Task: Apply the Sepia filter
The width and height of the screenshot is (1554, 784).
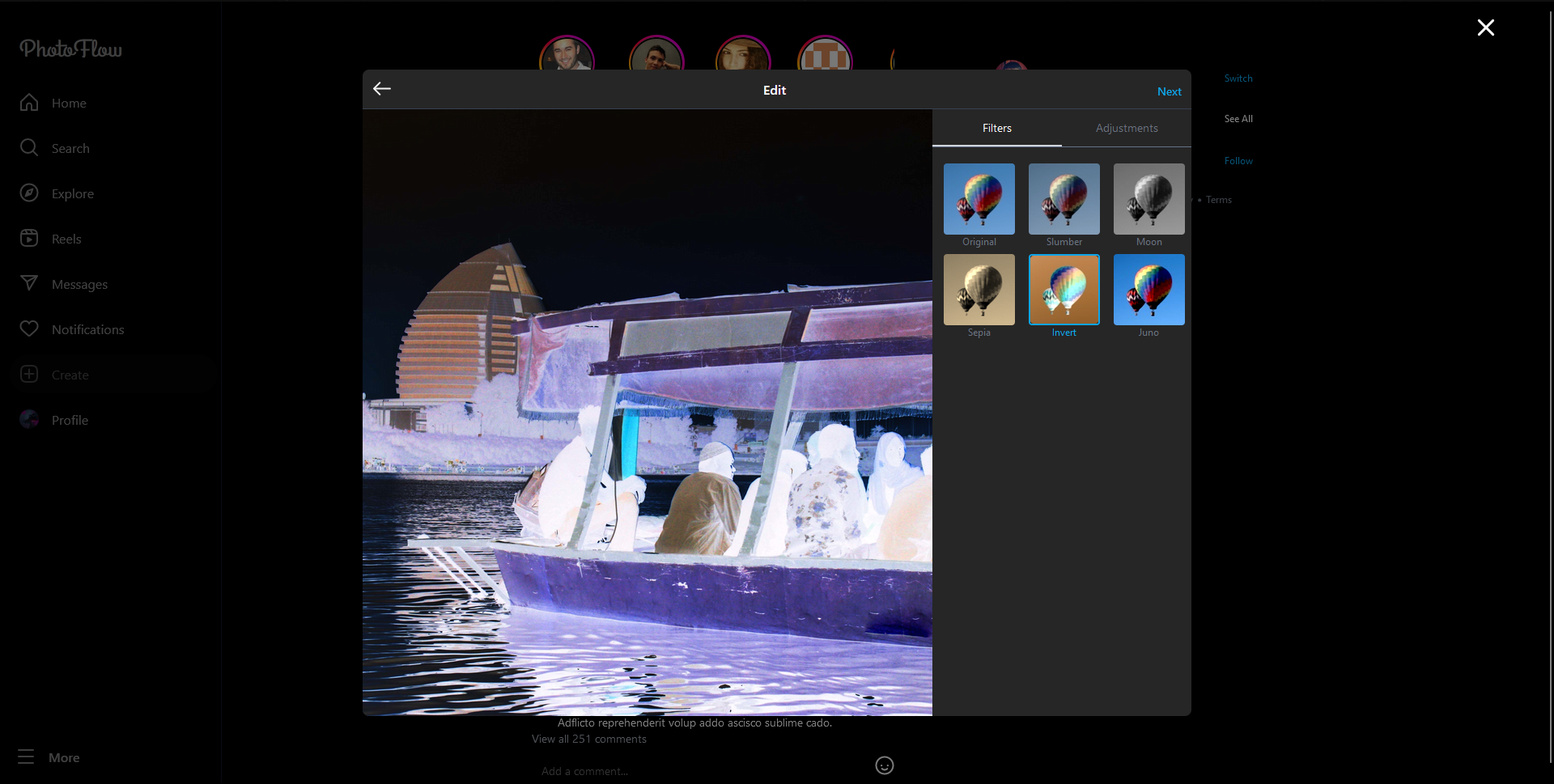Action: coord(979,290)
